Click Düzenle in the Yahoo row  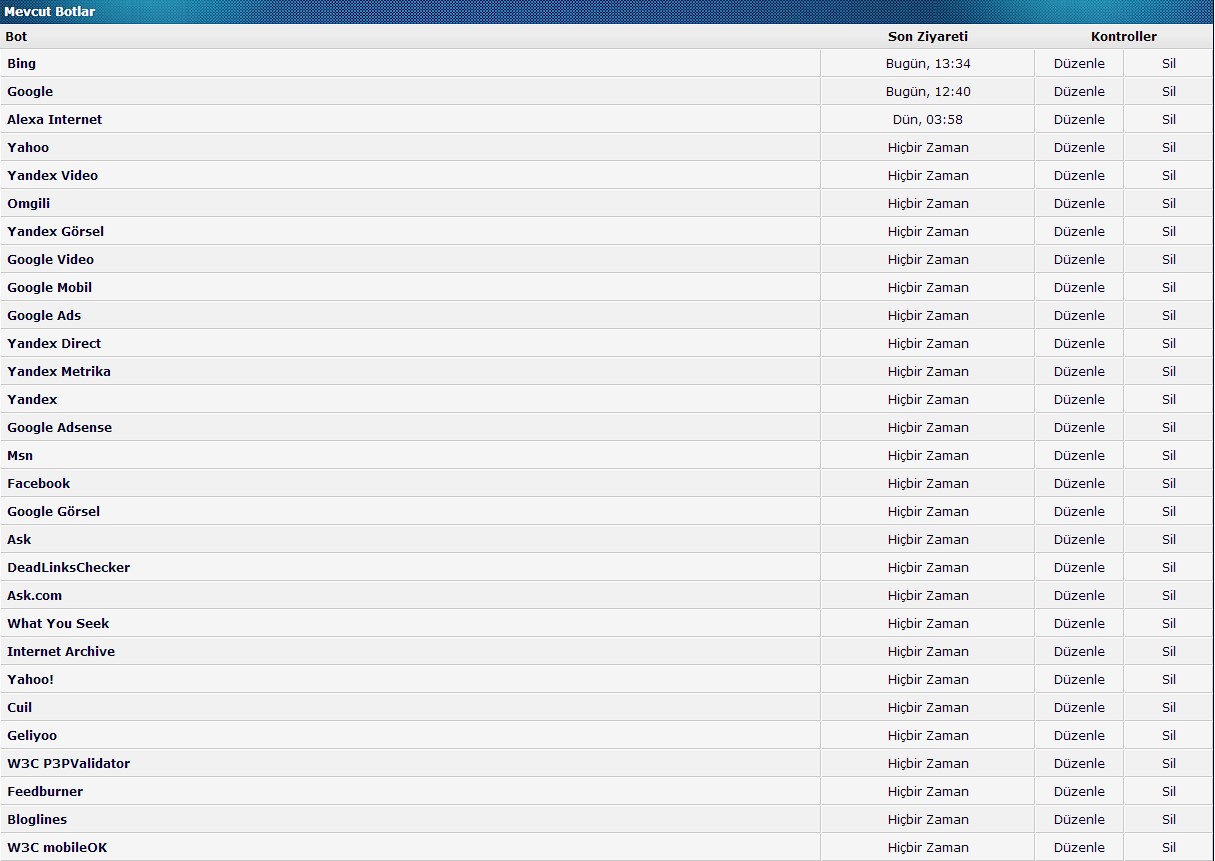[x=1079, y=147]
